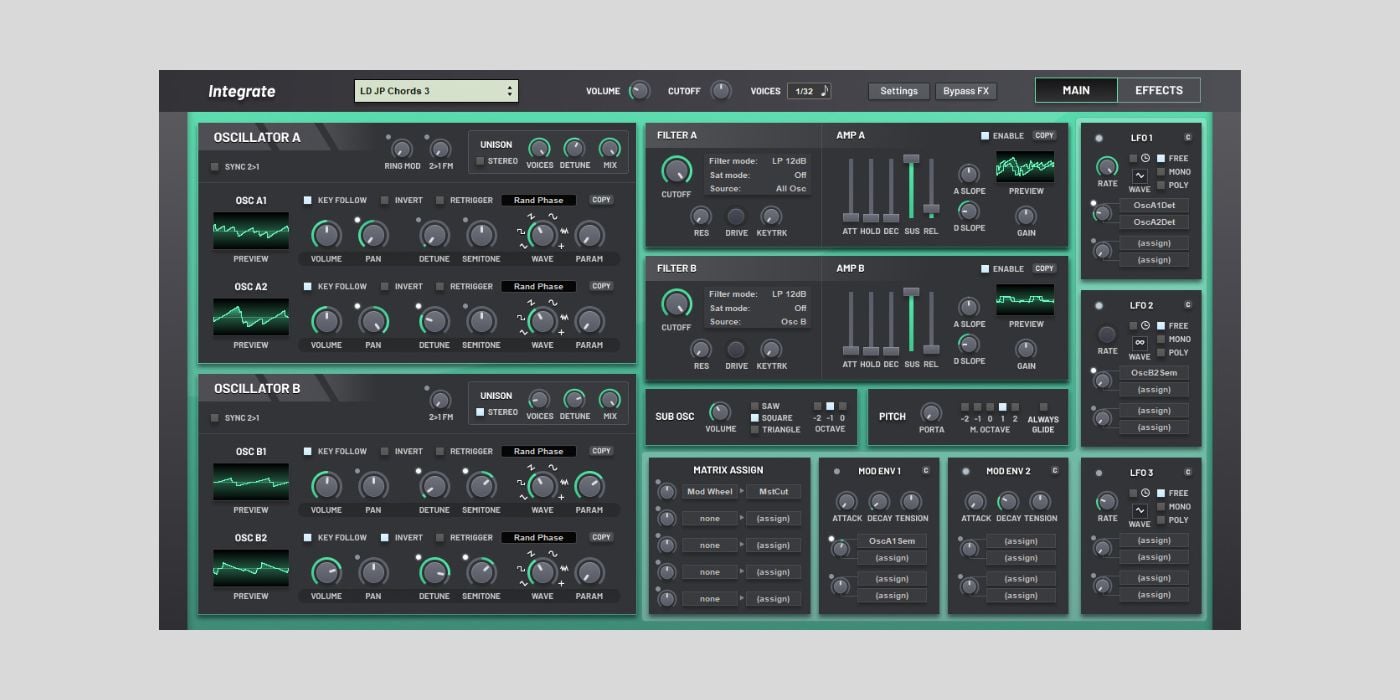Click the small C button in LFO 3
1400x700 pixels.
(x=1188, y=472)
